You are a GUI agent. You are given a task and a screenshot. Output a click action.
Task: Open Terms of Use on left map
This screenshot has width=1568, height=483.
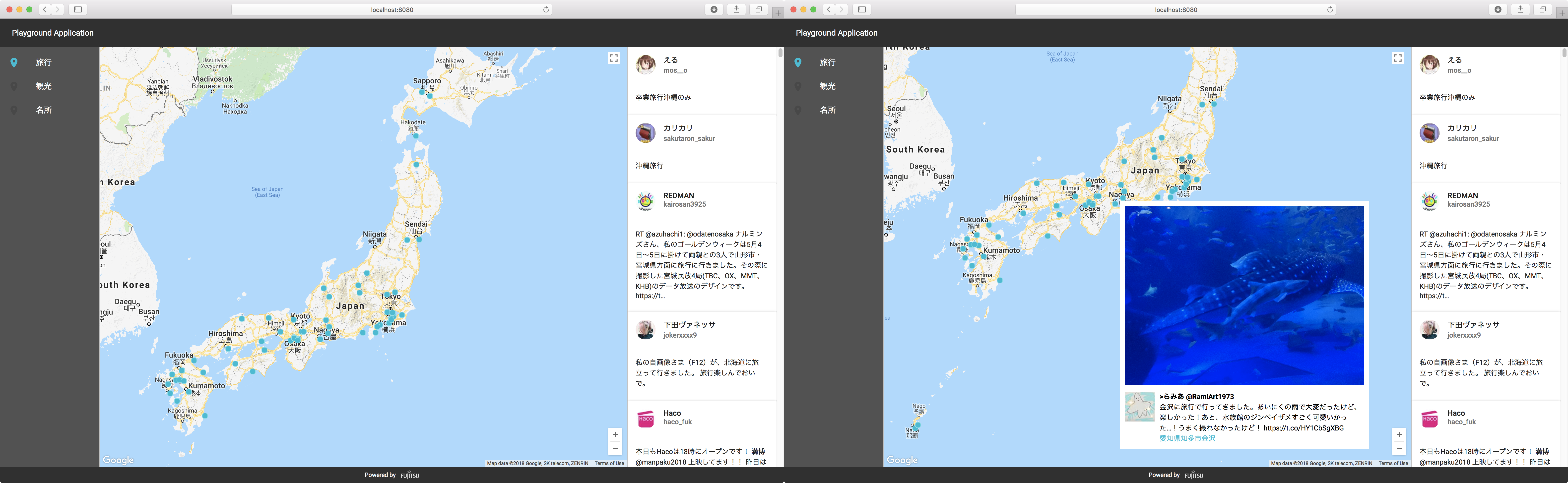[x=609, y=464]
